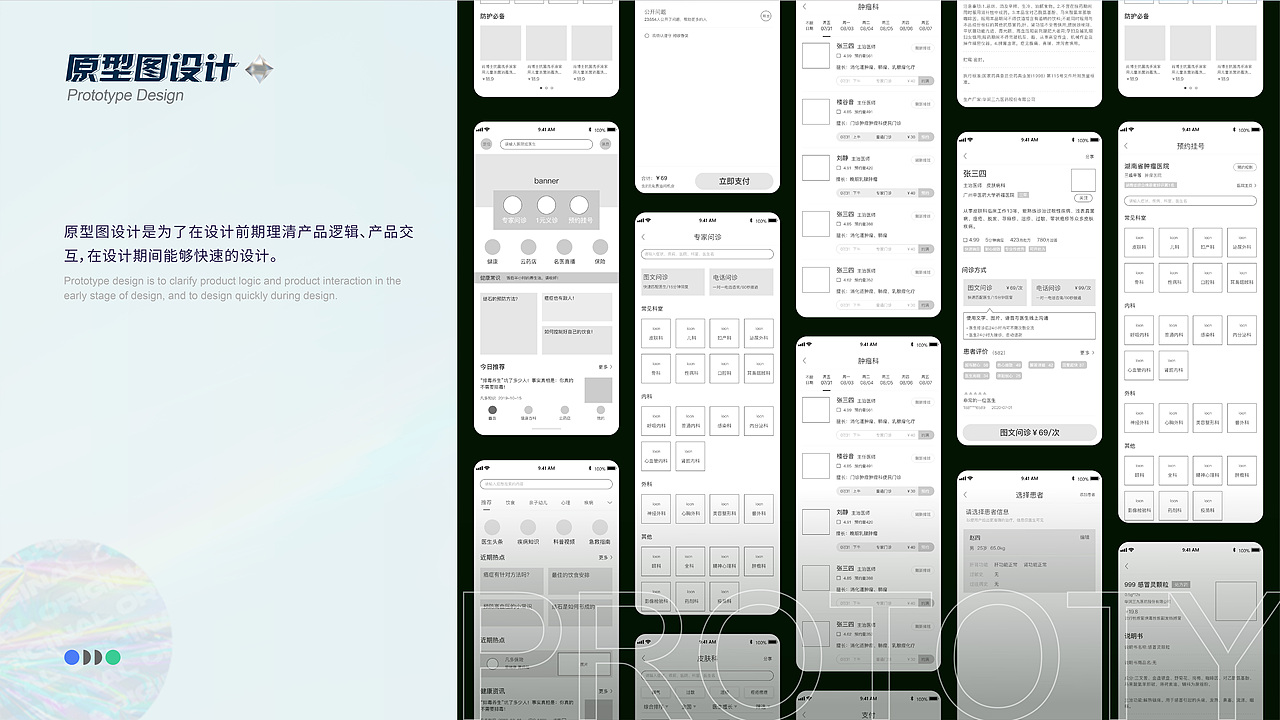Go back from 预约挂号 screen
Image resolution: width=1280 pixels, height=720 pixels.
[1127, 146]
